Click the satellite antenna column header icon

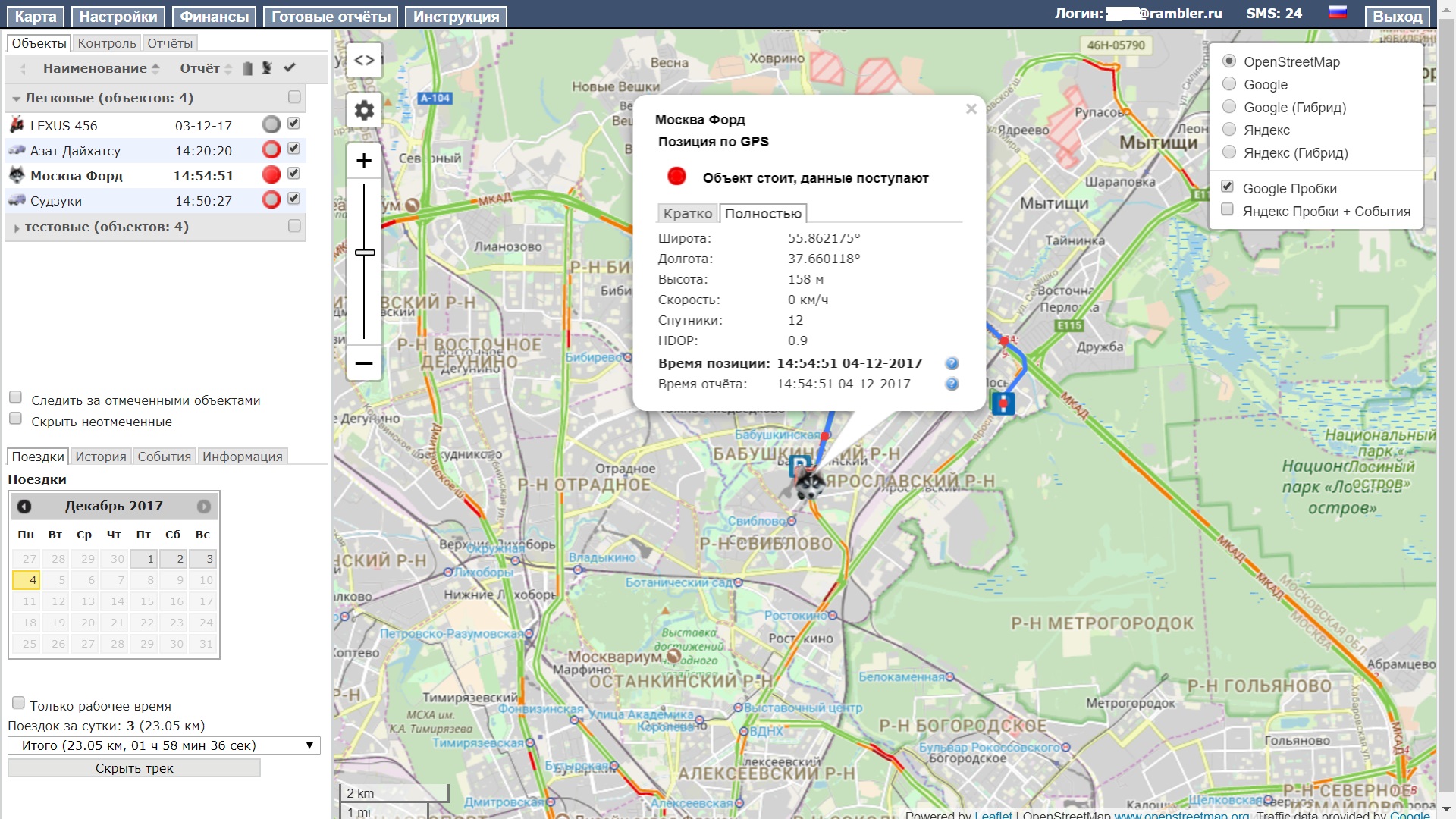click(x=267, y=68)
